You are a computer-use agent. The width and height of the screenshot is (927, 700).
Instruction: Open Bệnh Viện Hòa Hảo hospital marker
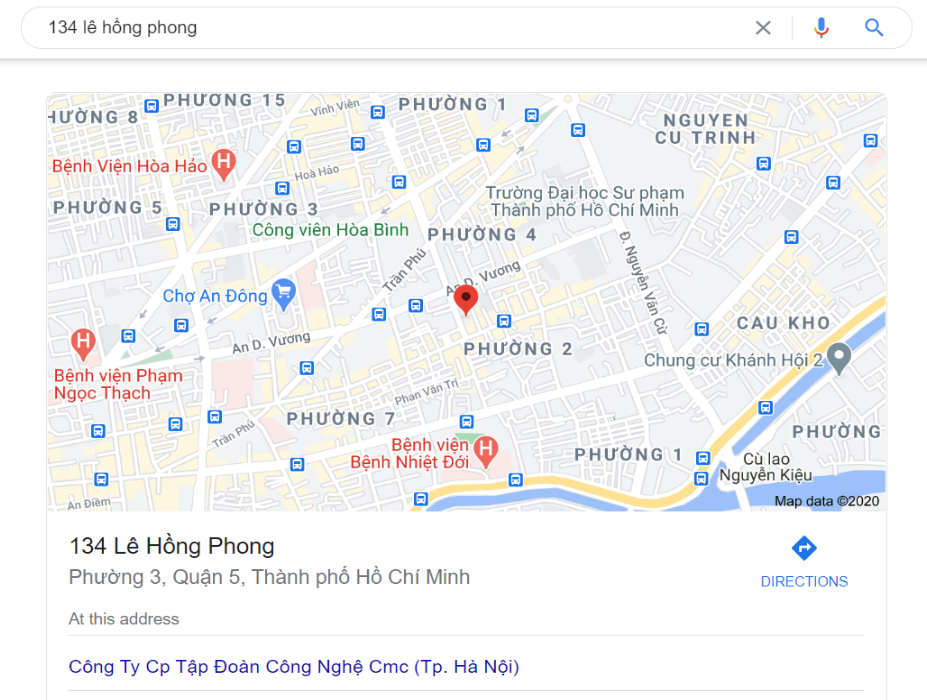pyautogui.click(x=223, y=165)
